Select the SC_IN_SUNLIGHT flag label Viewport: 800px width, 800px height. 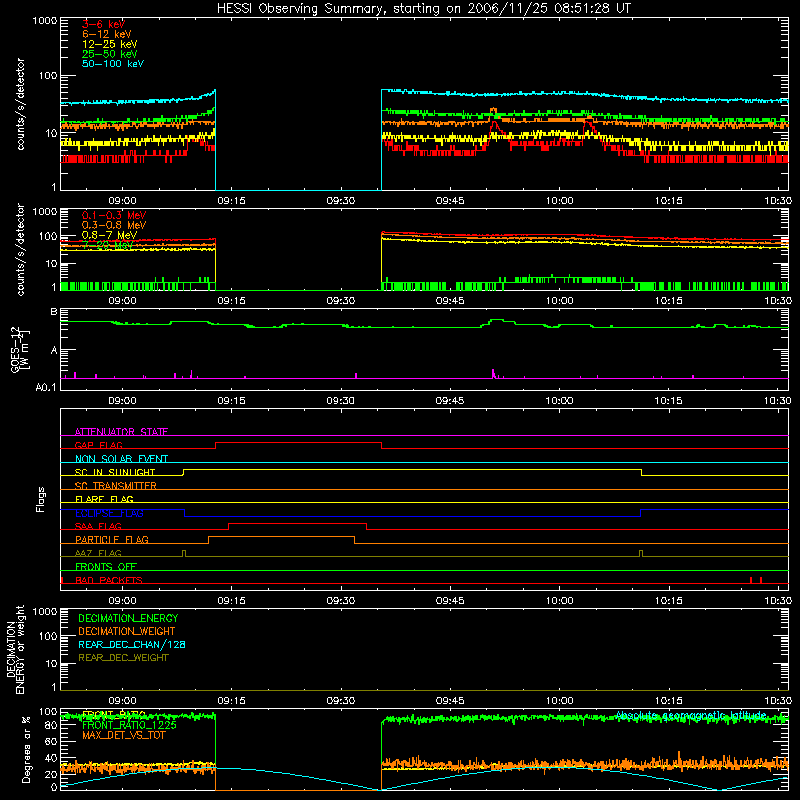[x=115, y=472]
